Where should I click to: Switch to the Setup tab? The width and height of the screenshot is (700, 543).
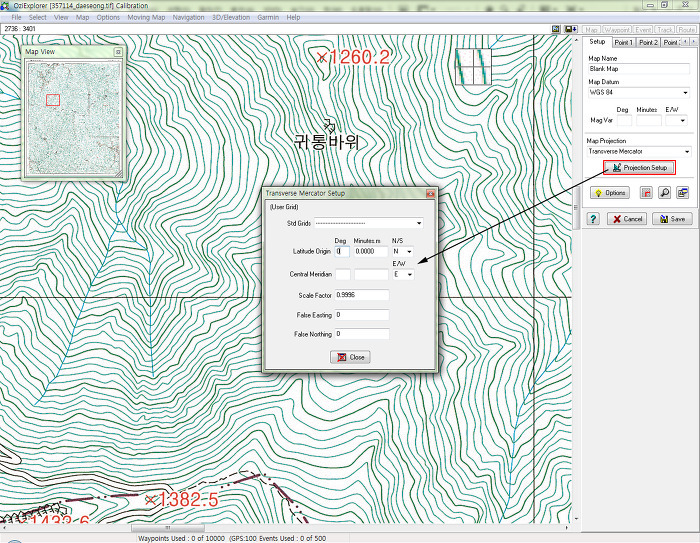[x=597, y=42]
